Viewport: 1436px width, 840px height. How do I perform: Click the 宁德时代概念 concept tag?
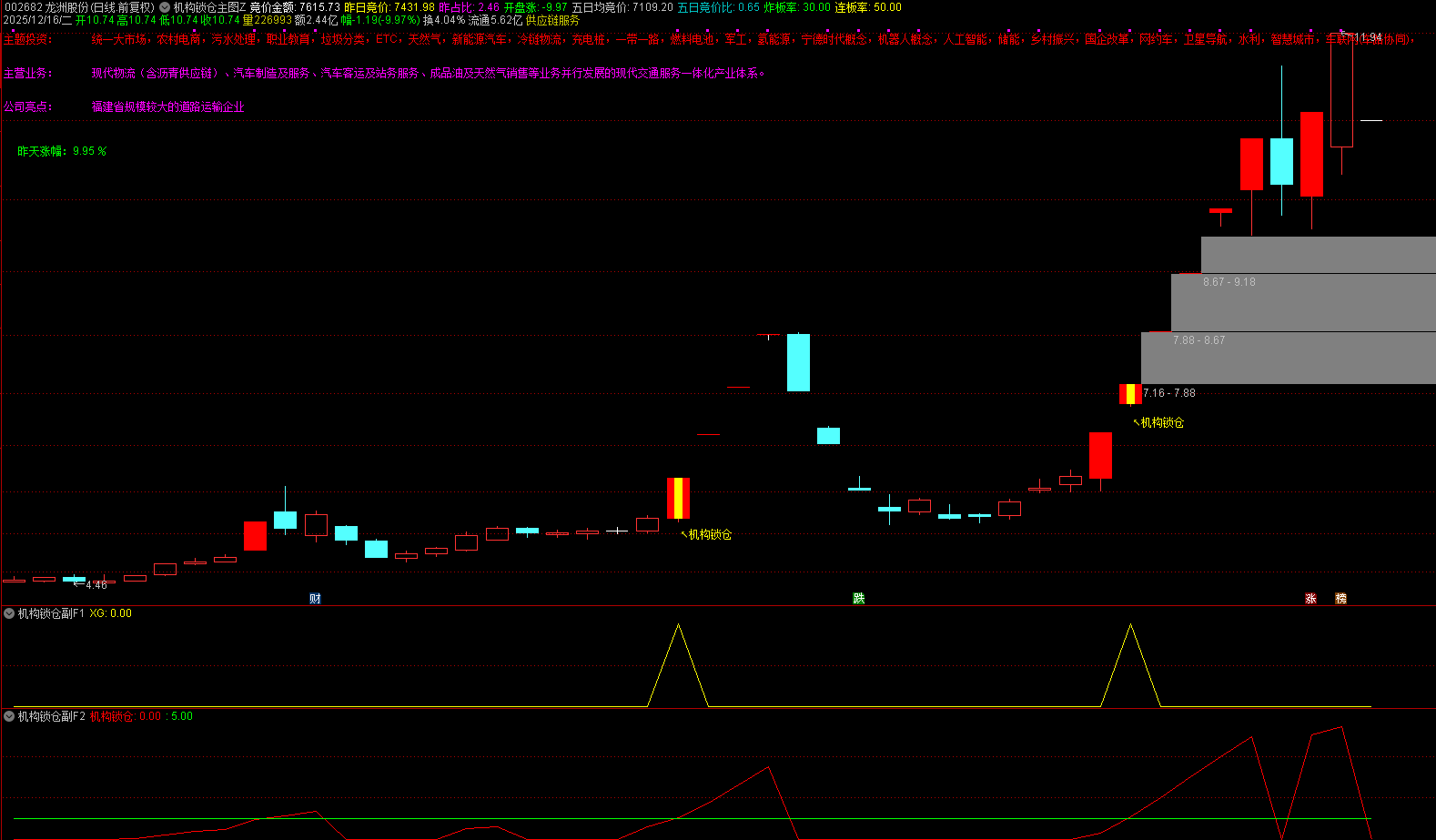pyautogui.click(x=834, y=40)
